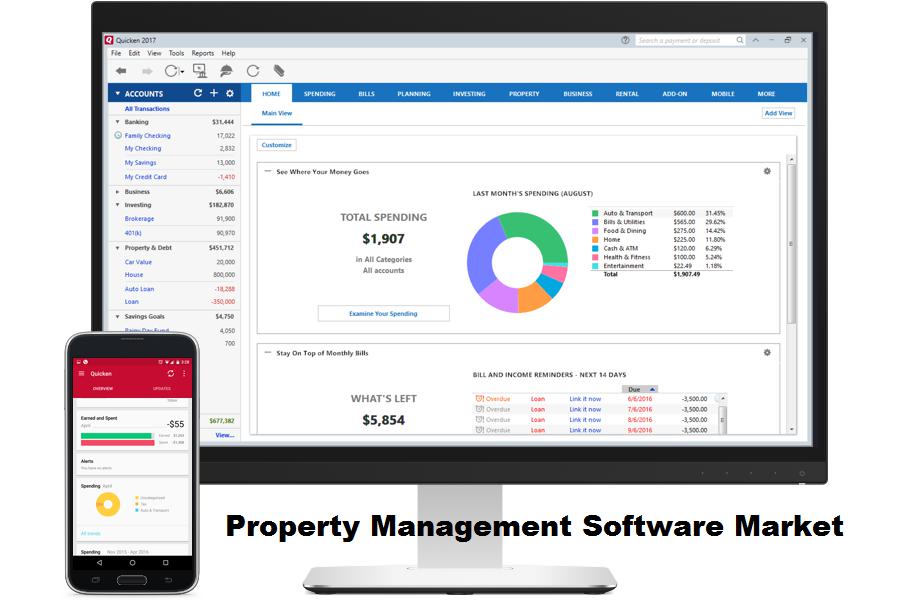Switch to the BILLS tab
Image resolution: width=920 pixels, height=600 pixels.
pyautogui.click(x=366, y=94)
